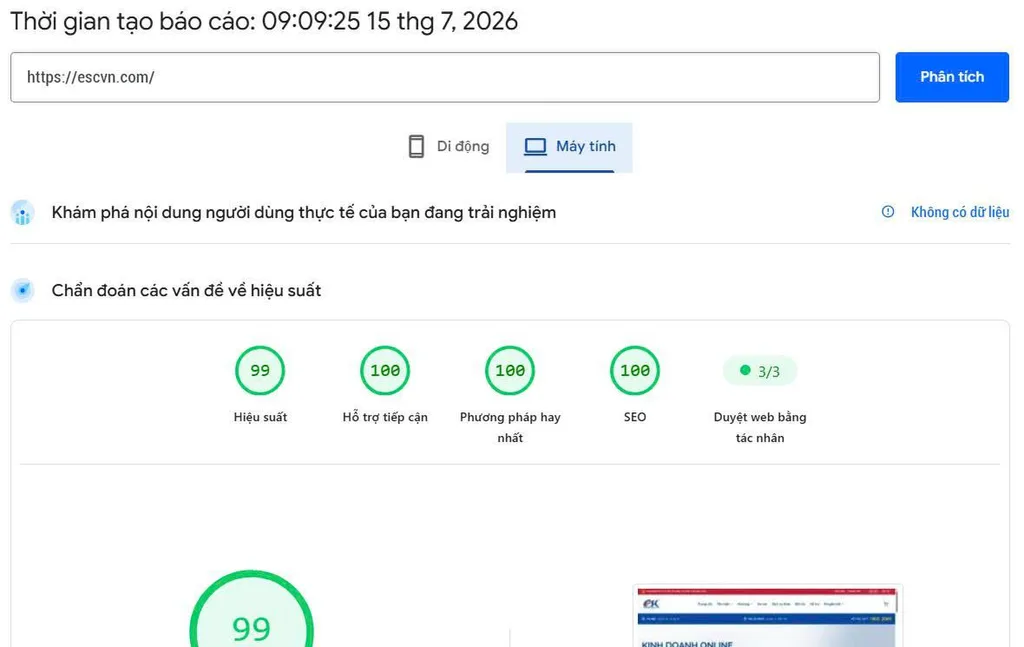This screenshot has width=1024, height=647.
Task: Select the Hiệu suất 99 score gauge
Action: 260,370
